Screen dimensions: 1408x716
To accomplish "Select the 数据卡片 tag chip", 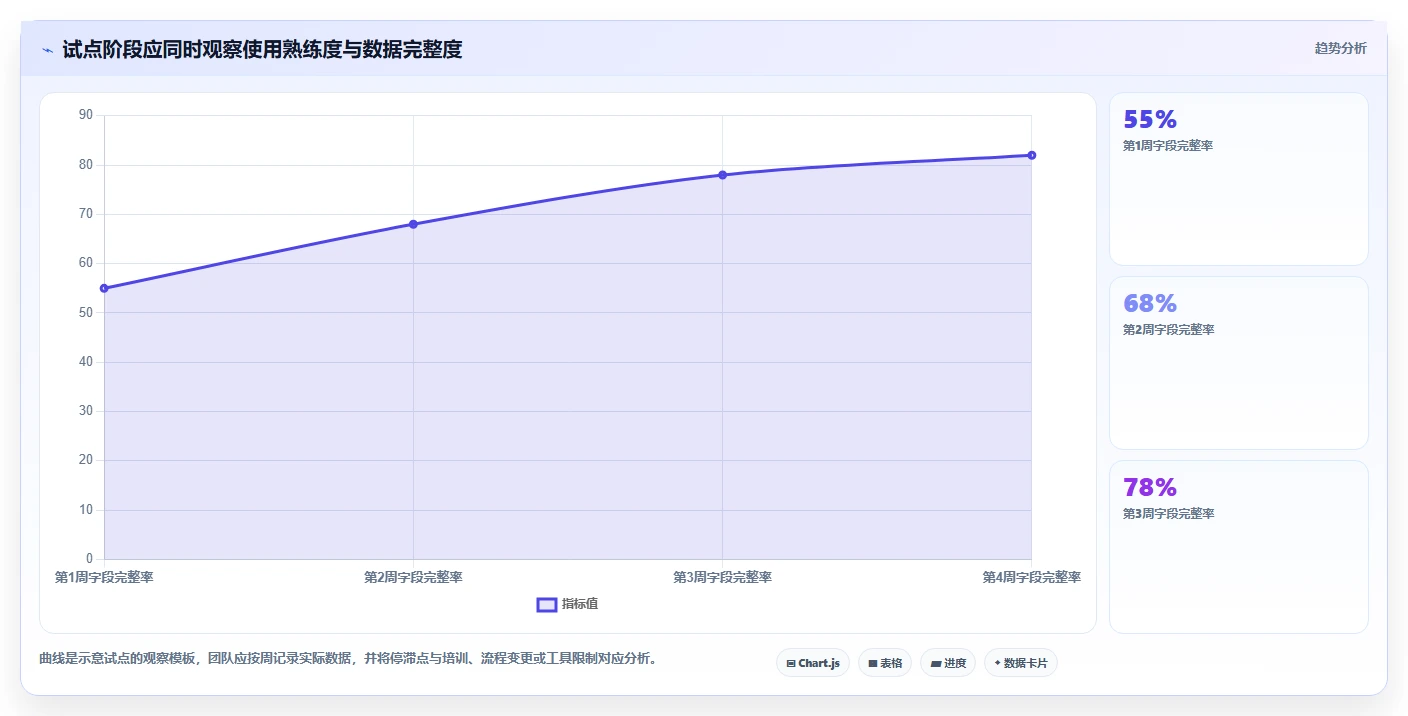I will pos(1021,663).
